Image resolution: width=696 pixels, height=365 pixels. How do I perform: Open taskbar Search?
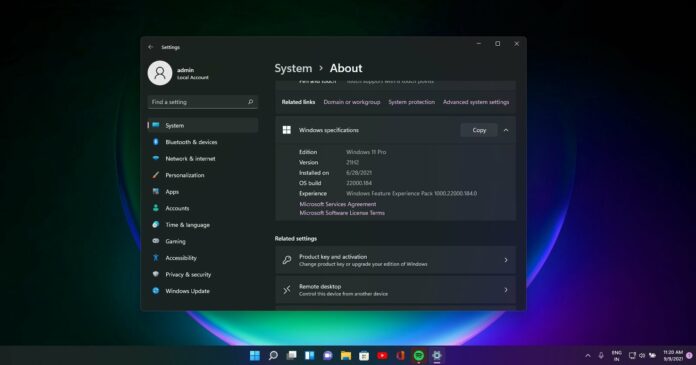point(273,355)
